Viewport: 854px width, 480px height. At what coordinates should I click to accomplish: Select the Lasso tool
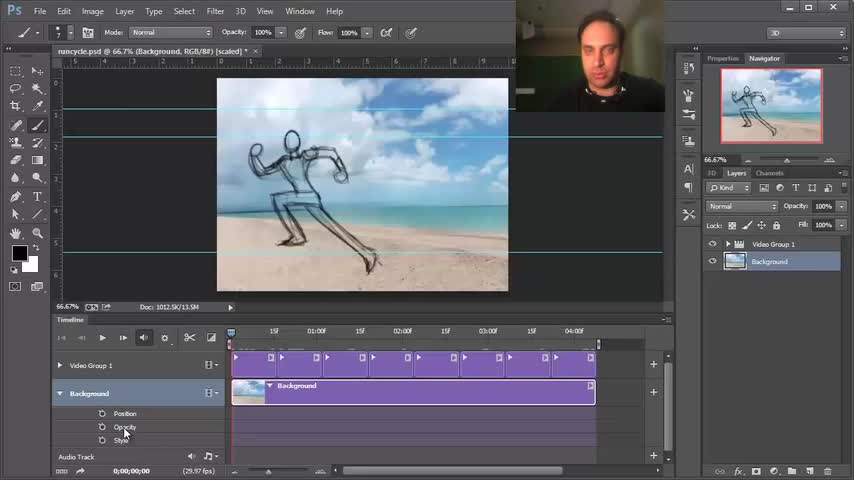tap(15, 88)
